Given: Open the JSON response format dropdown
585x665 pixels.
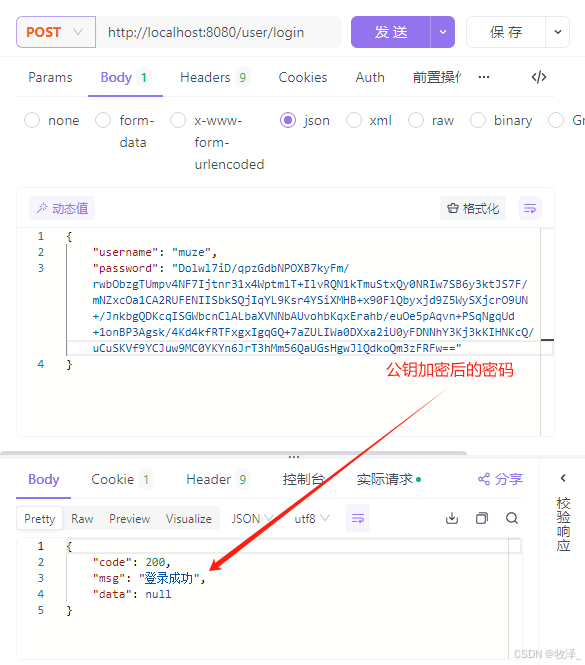Looking at the screenshot, I should point(252,518).
